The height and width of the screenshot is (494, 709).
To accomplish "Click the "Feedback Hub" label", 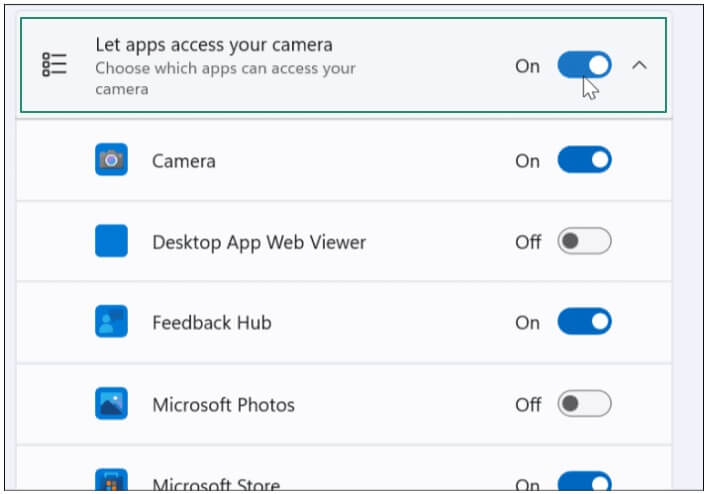I will 212,323.
